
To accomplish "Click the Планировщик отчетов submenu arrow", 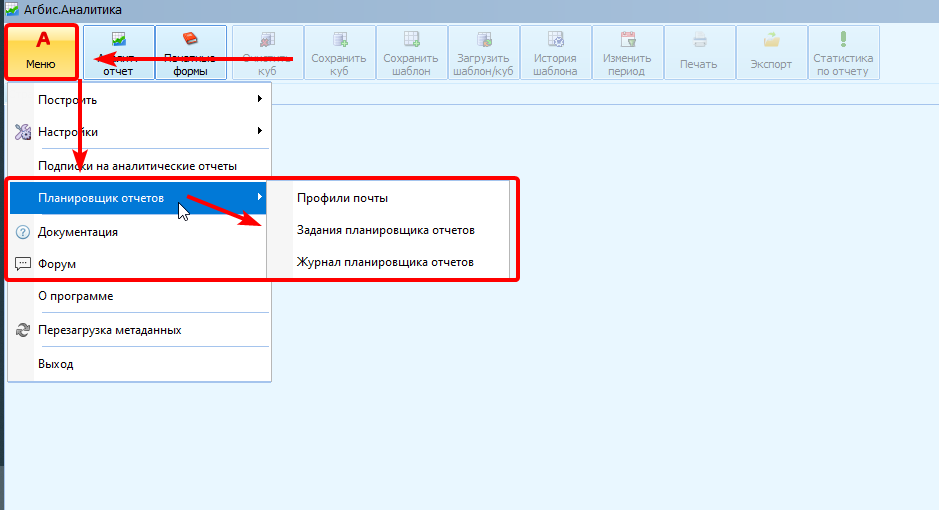I will click(259, 196).
